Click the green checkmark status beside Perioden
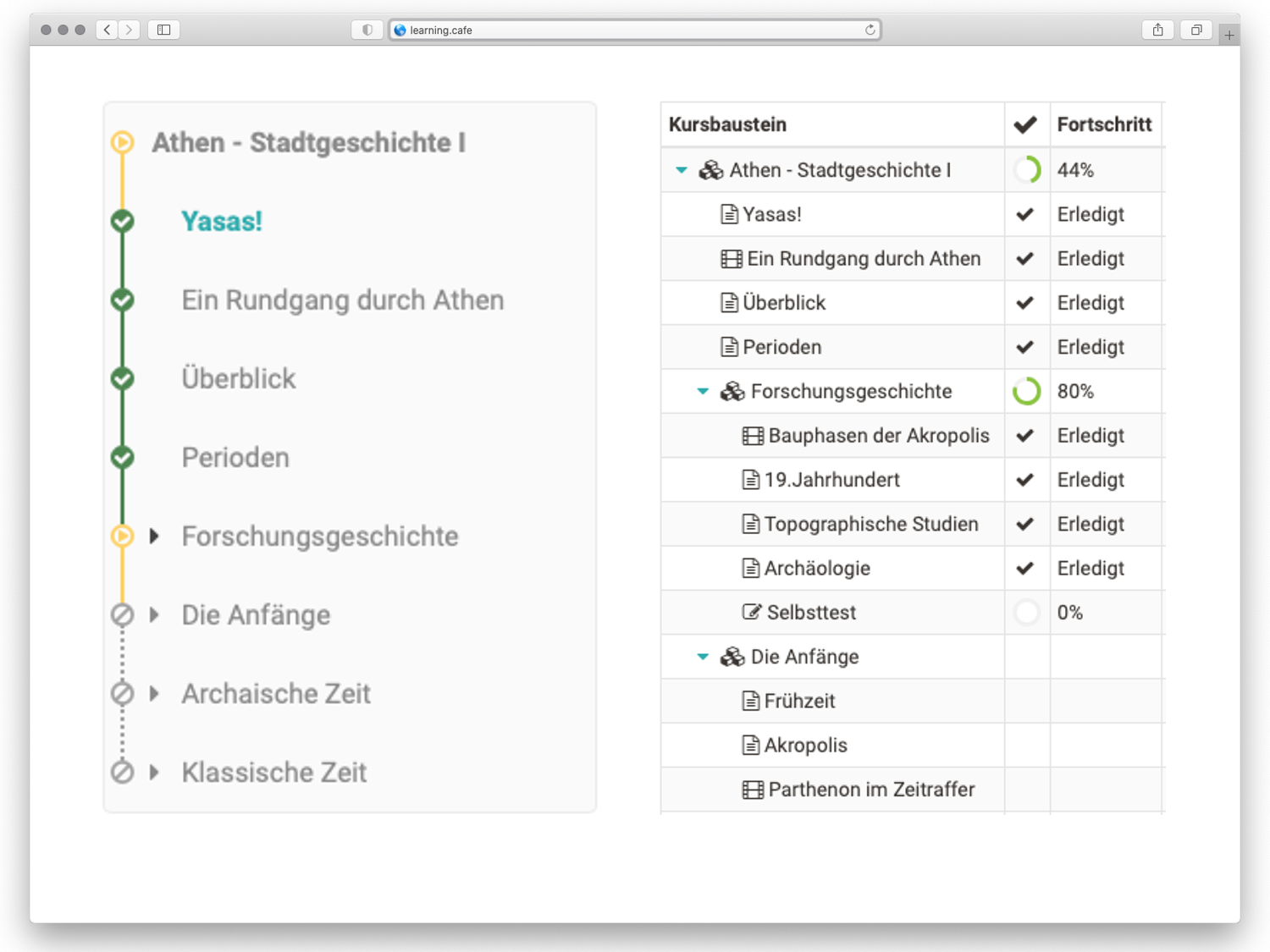 (123, 457)
